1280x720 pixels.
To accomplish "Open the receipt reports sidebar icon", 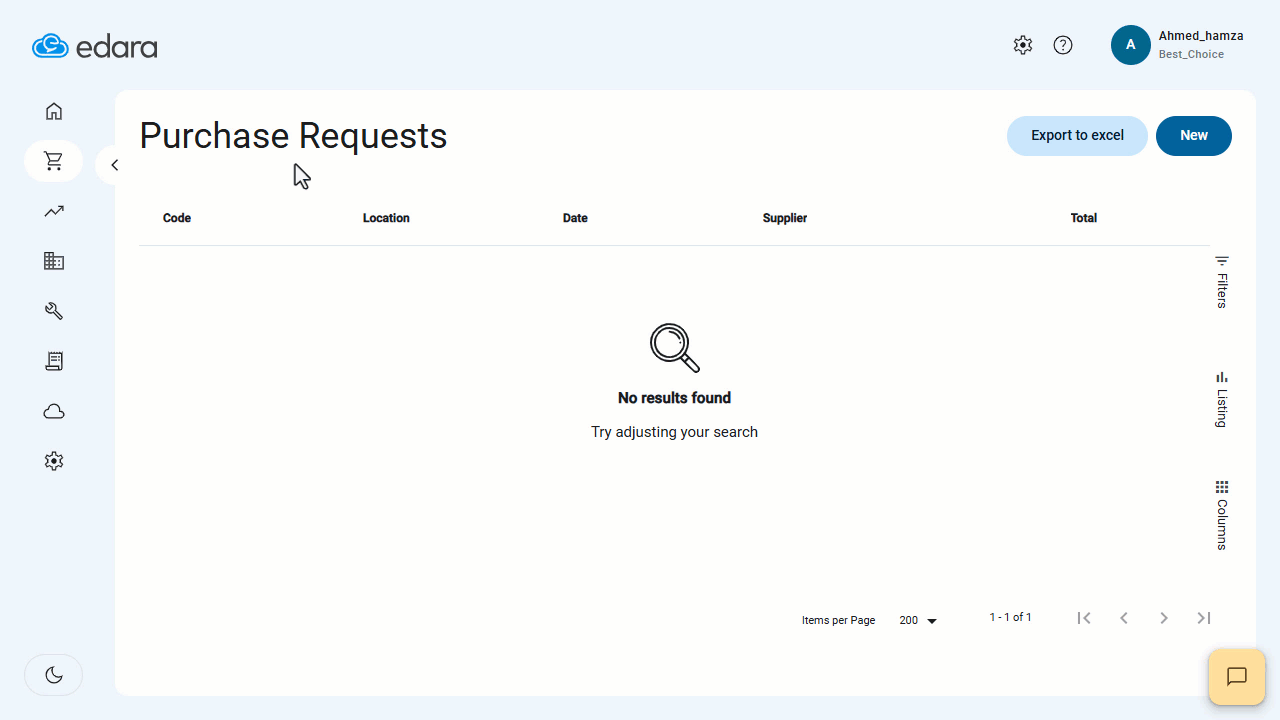I will [54, 361].
